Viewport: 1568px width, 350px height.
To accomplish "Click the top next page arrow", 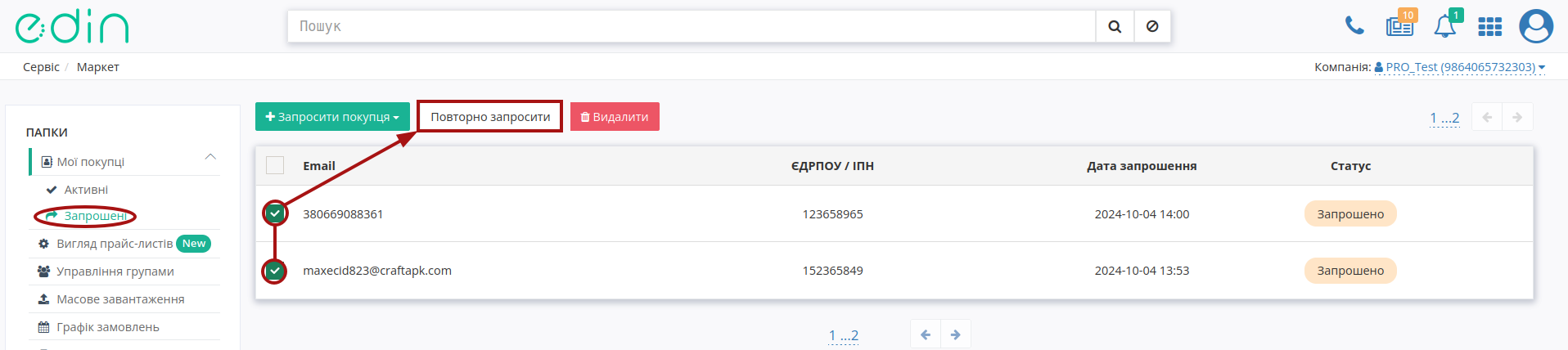I will pos(1517,117).
